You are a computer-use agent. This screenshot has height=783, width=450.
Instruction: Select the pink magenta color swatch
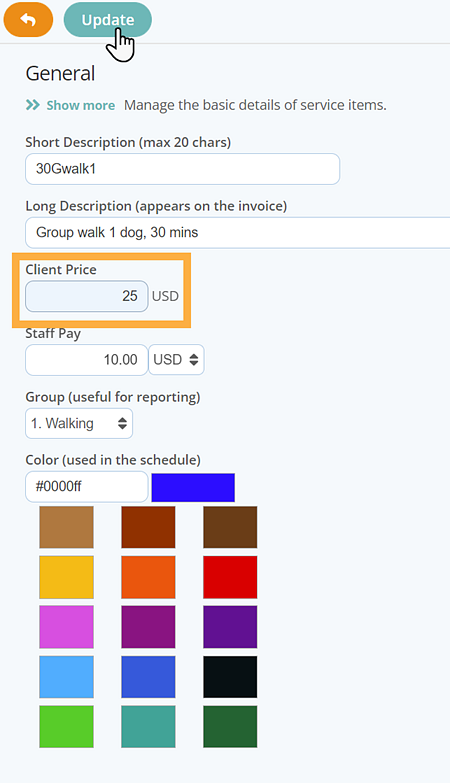(66, 627)
